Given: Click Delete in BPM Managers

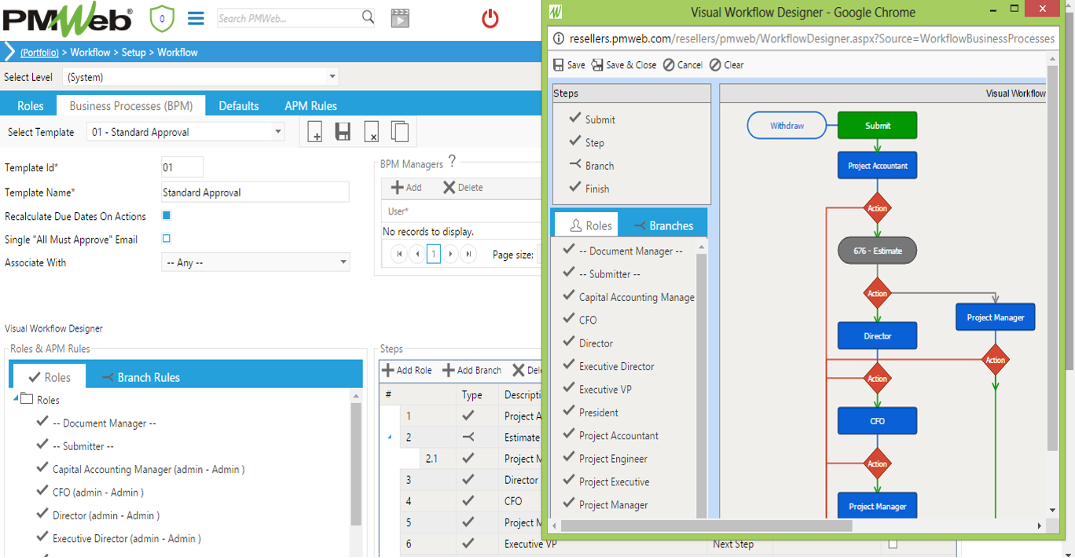Looking at the screenshot, I should point(463,187).
